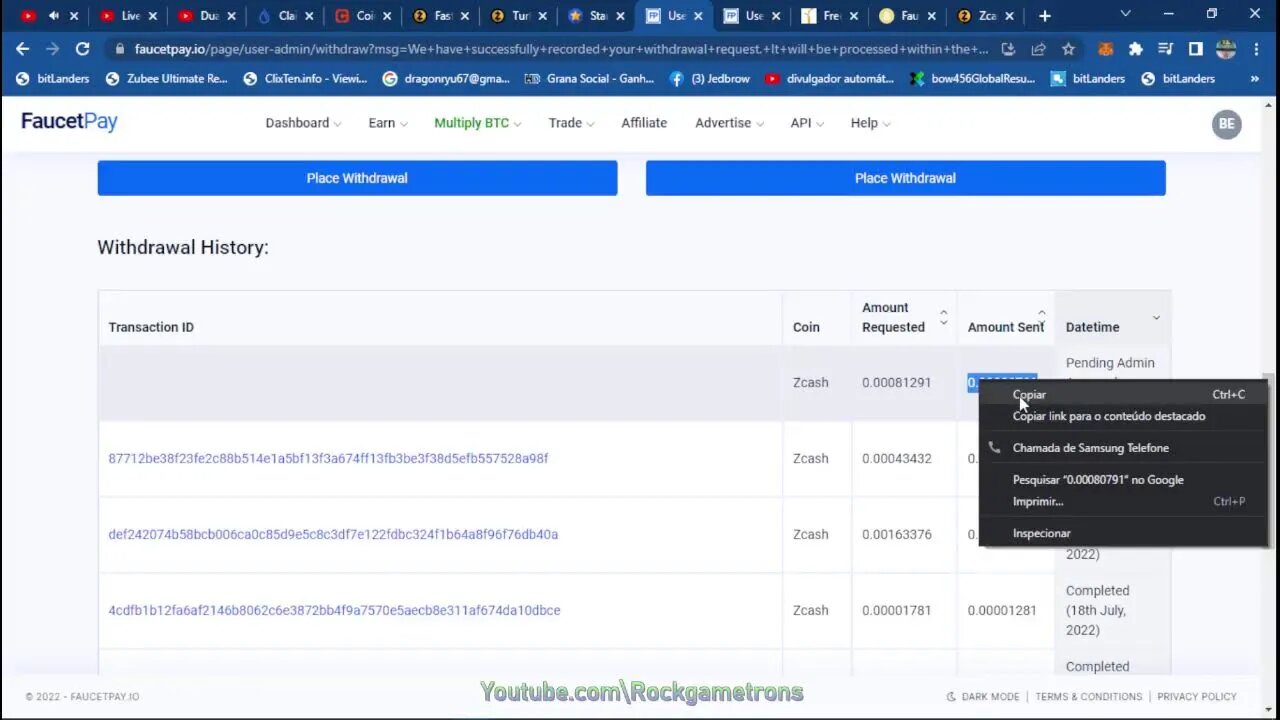Open the Zubee Ultimate bookmark
Screen dimensions: 1280x720
tap(166, 78)
